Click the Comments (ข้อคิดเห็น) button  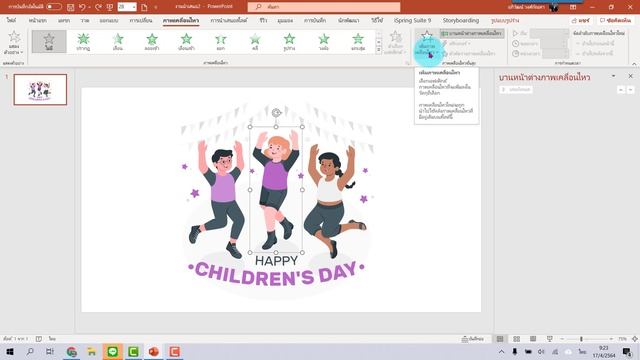pyautogui.click(x=615, y=20)
